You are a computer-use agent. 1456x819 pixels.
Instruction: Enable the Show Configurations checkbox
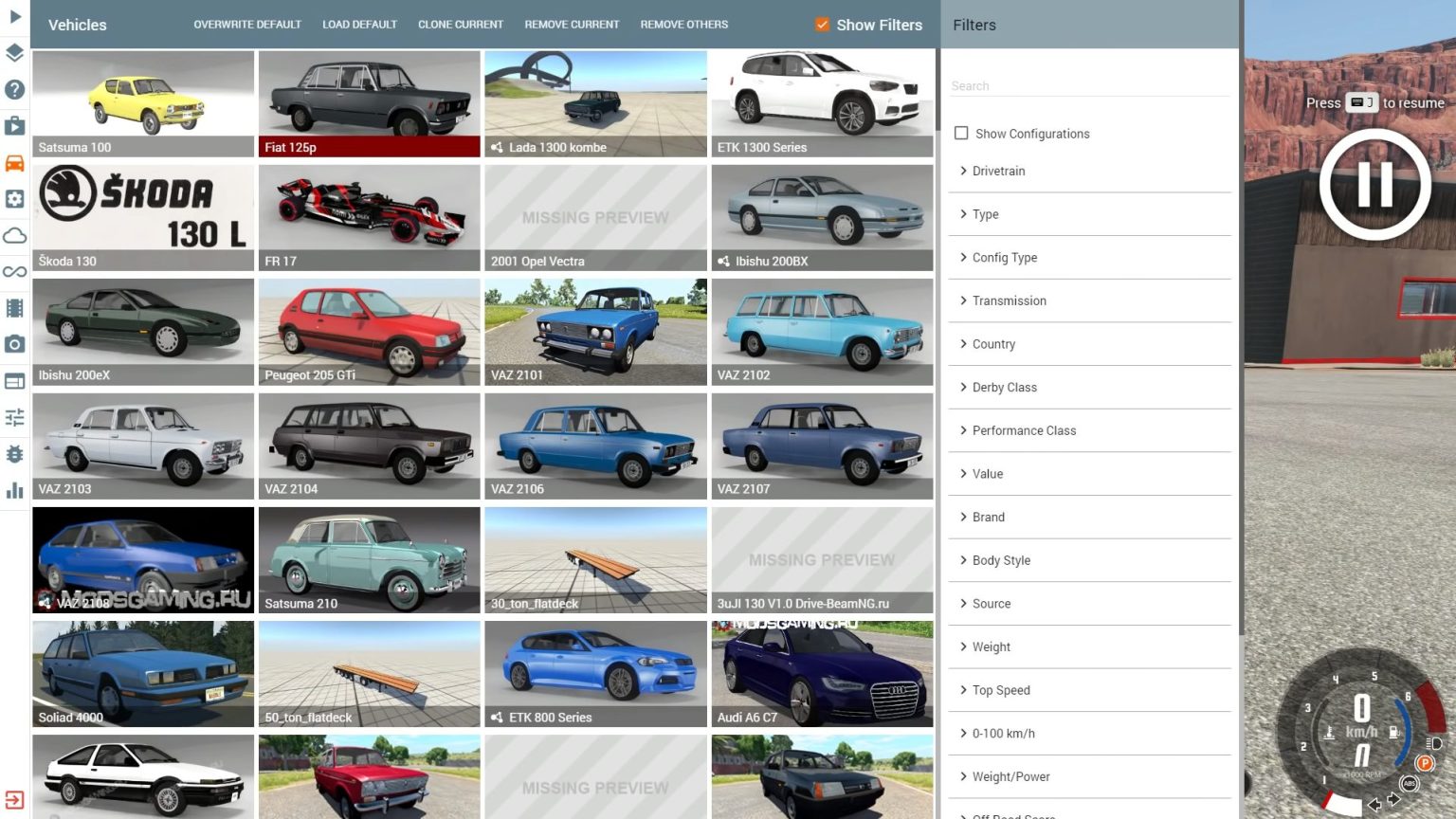[x=961, y=134]
